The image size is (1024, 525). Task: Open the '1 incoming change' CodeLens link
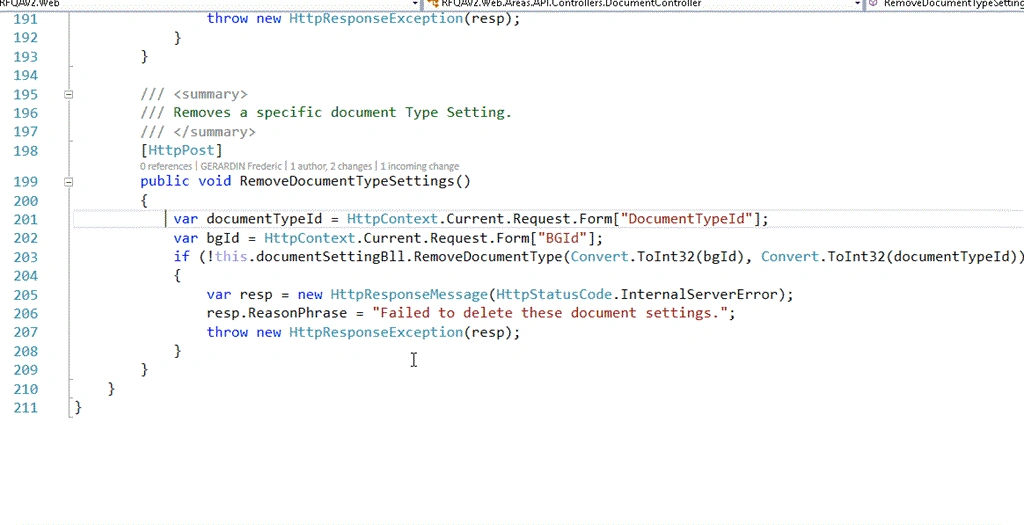point(420,167)
